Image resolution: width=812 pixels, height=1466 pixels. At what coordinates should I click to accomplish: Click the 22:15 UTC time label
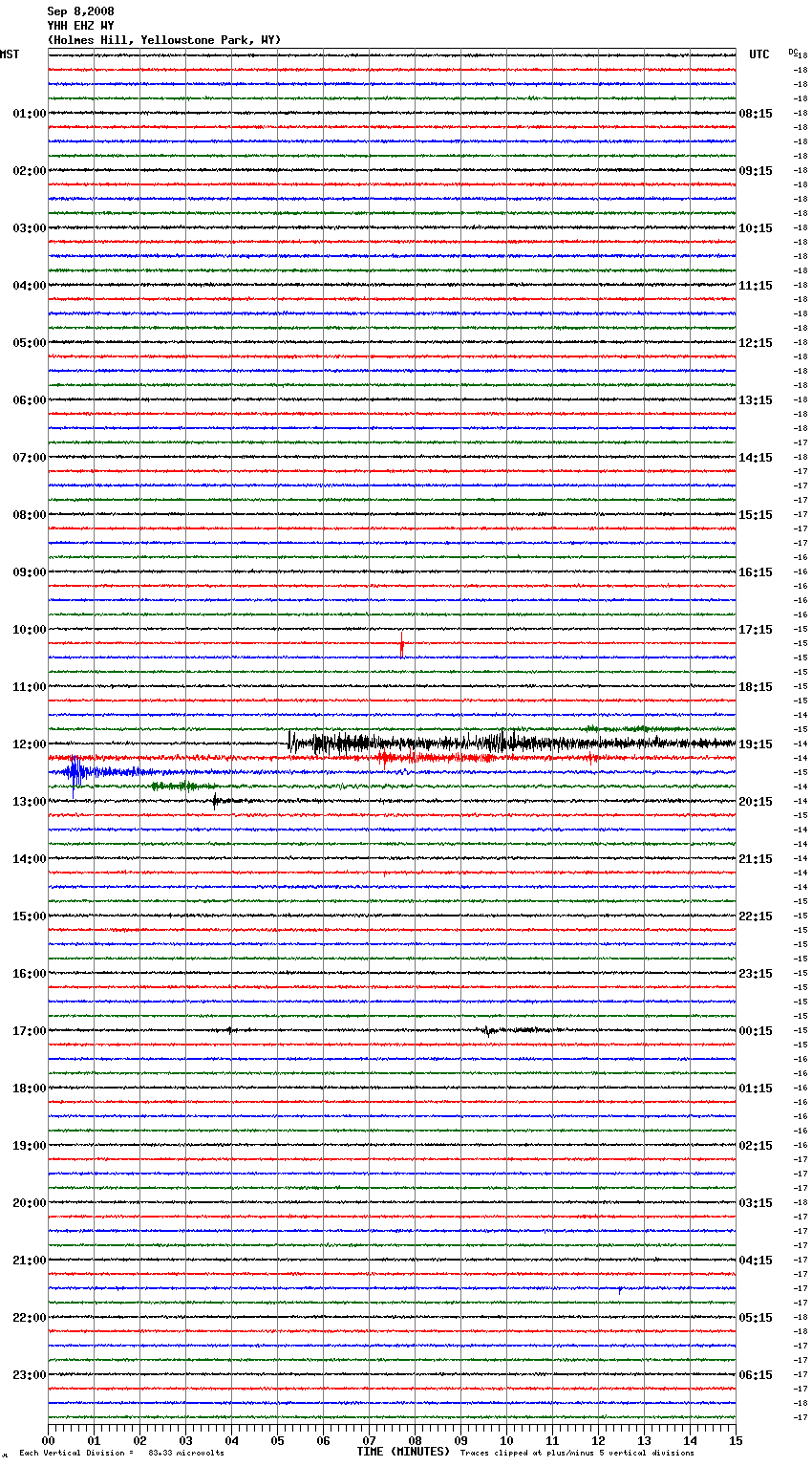(x=756, y=916)
